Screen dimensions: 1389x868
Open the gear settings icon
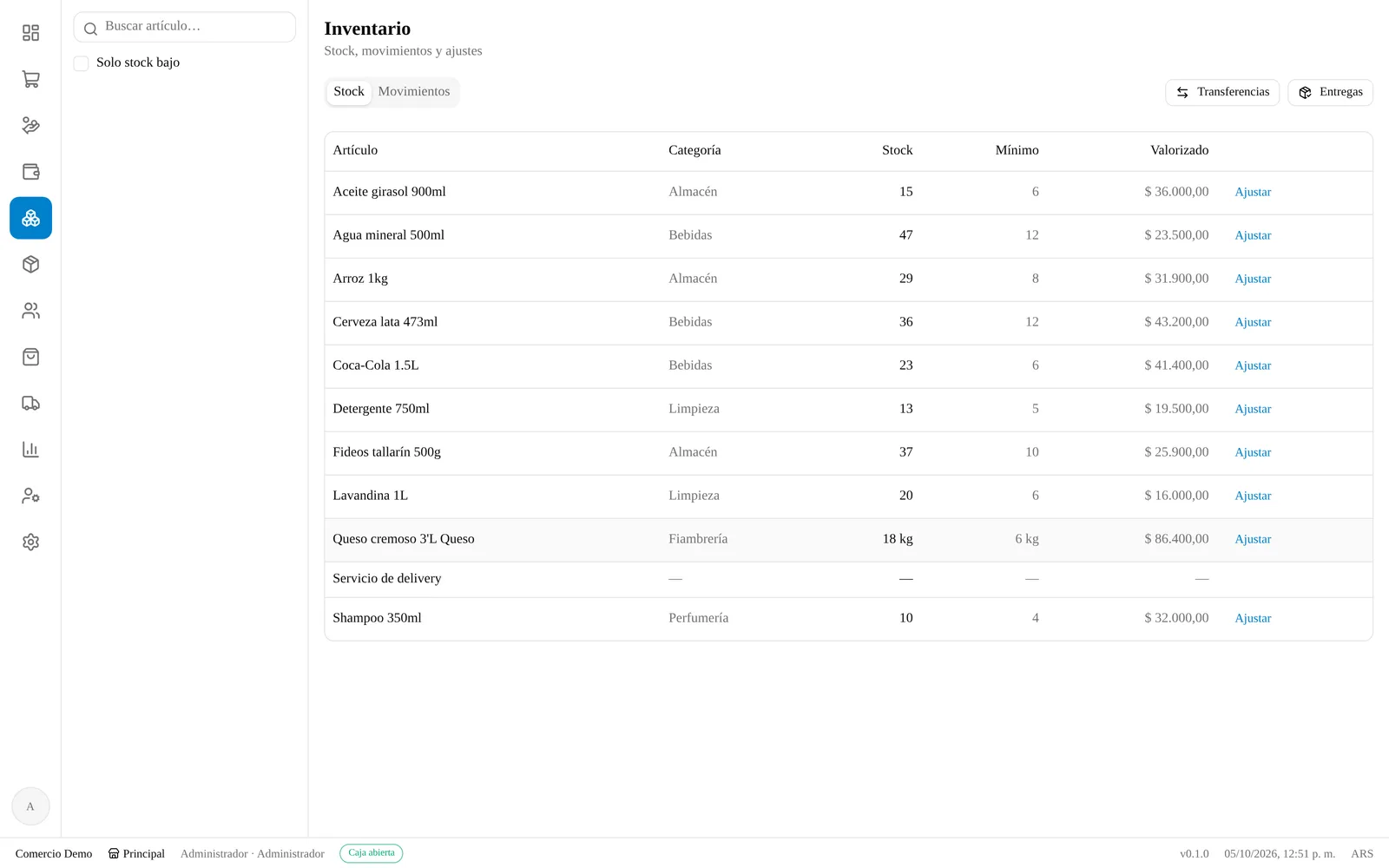30,542
